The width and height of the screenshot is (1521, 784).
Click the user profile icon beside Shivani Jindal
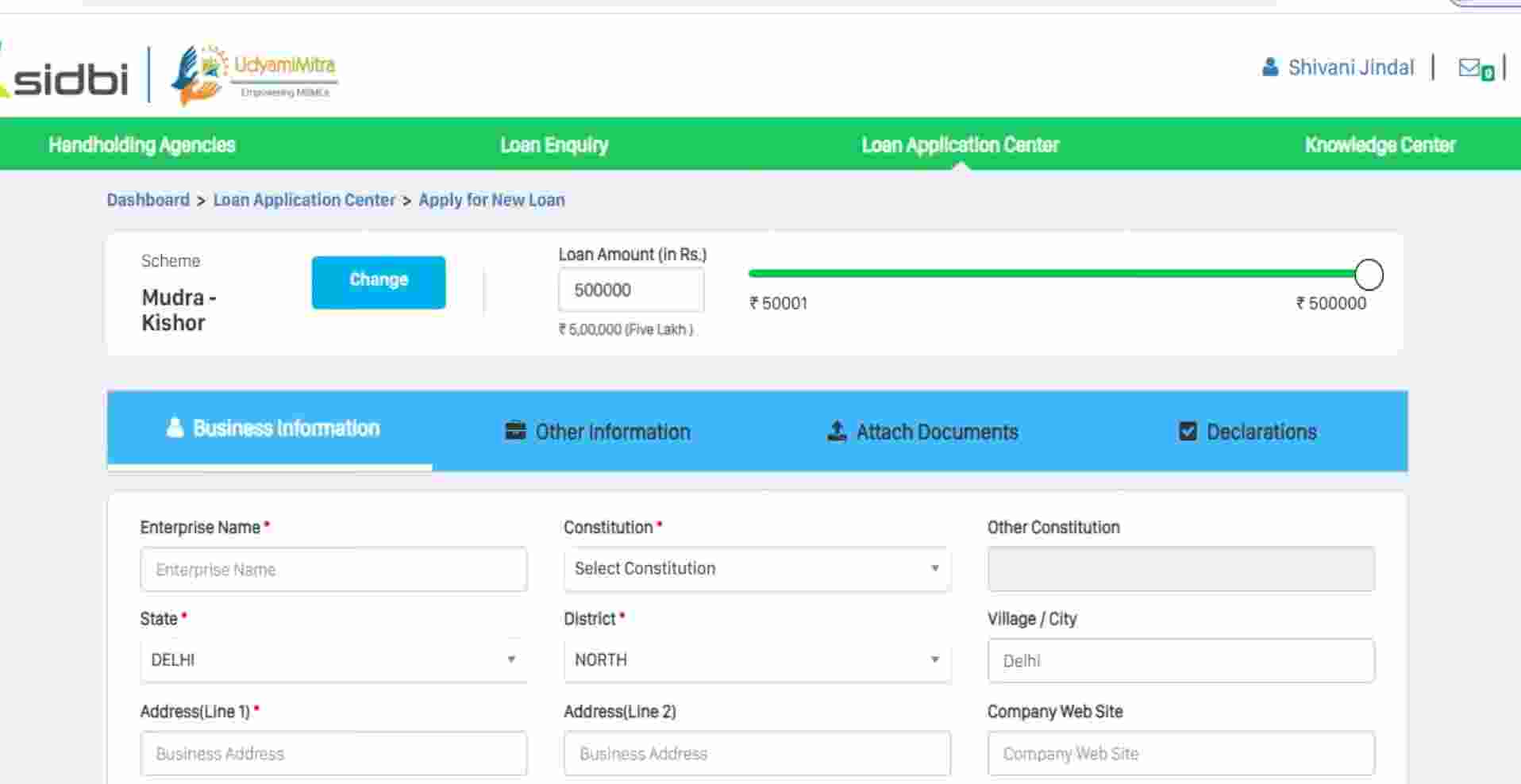1269,67
